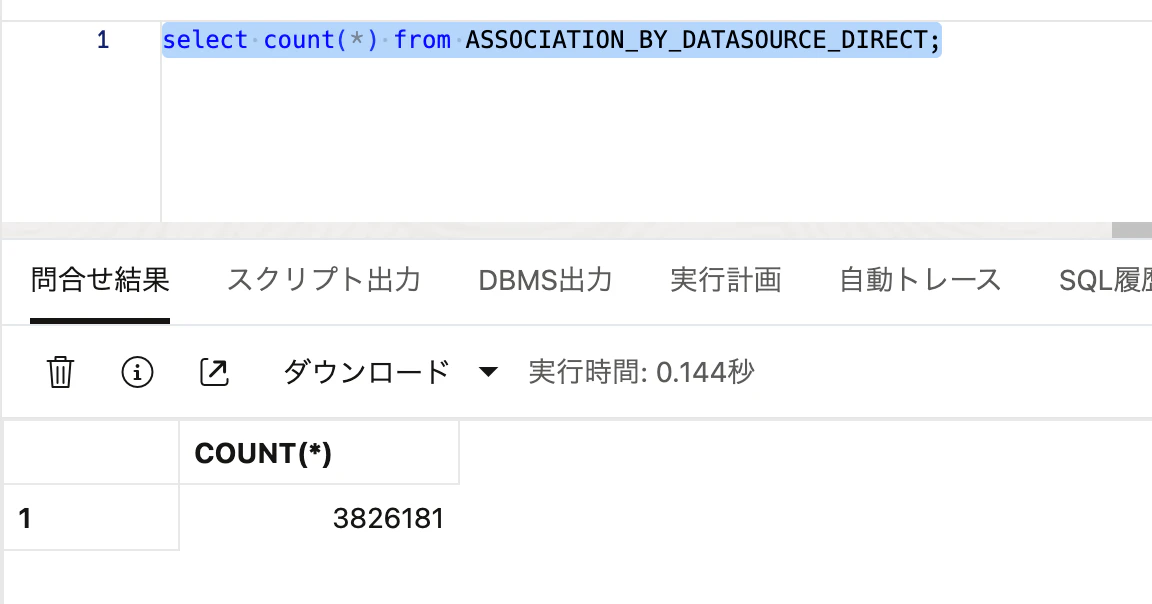Expand the ダウンロード dropdown arrow
Screen dimensions: 1152x604
[488, 372]
